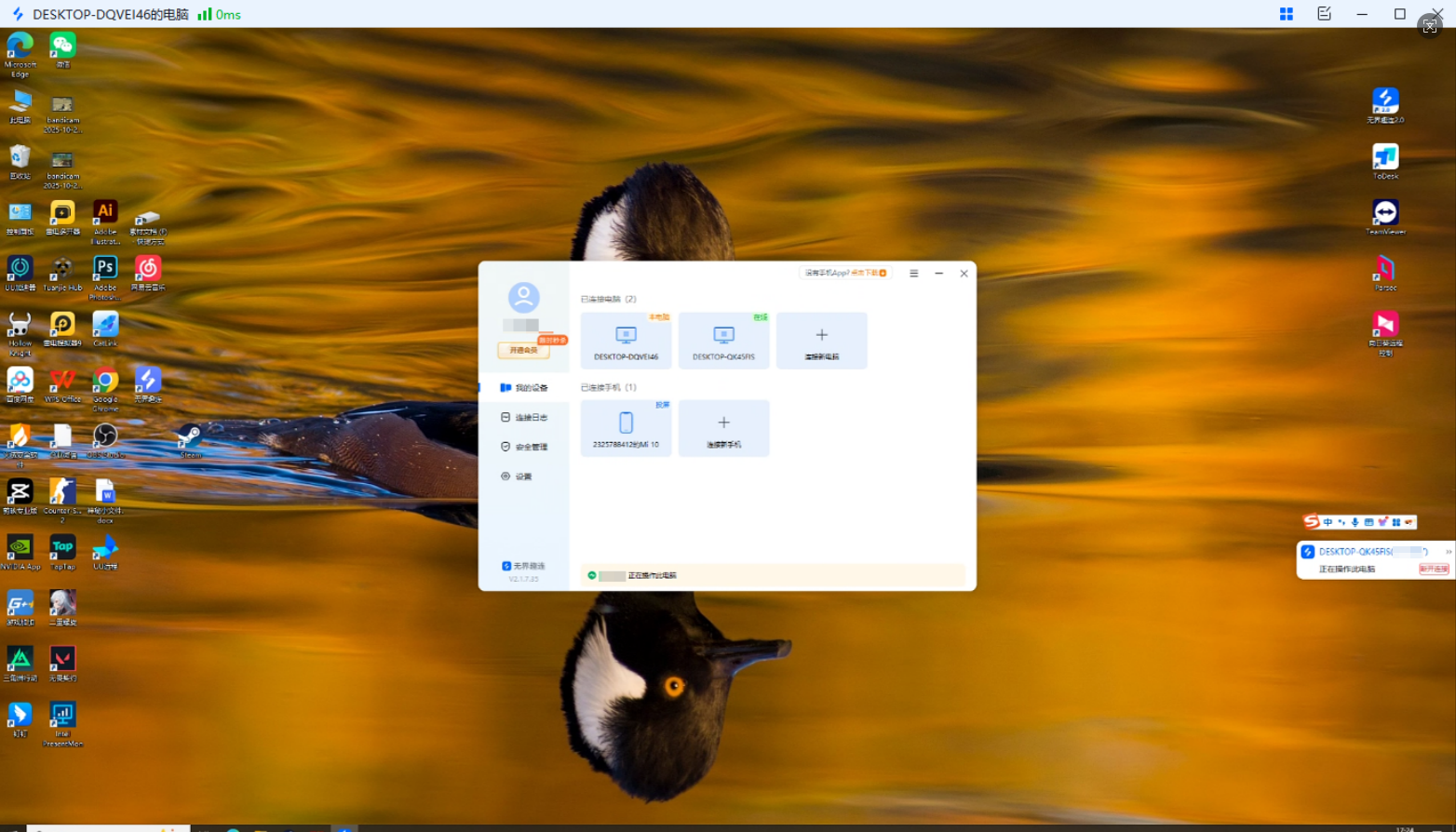Screen dimensions: 1456x832
Task: Toggle fullscreen with the round overlay button
Action: coord(1430,26)
